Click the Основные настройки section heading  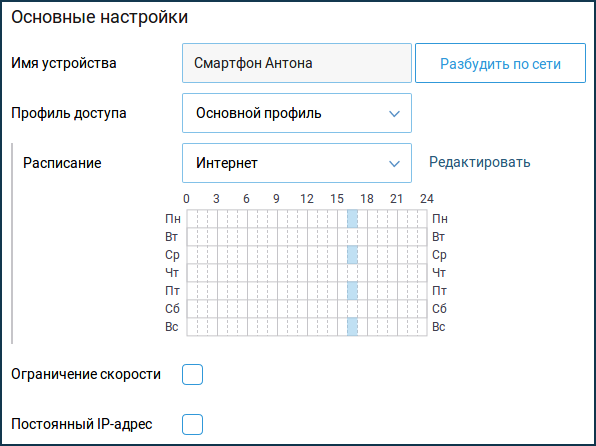pyautogui.click(x=100, y=17)
